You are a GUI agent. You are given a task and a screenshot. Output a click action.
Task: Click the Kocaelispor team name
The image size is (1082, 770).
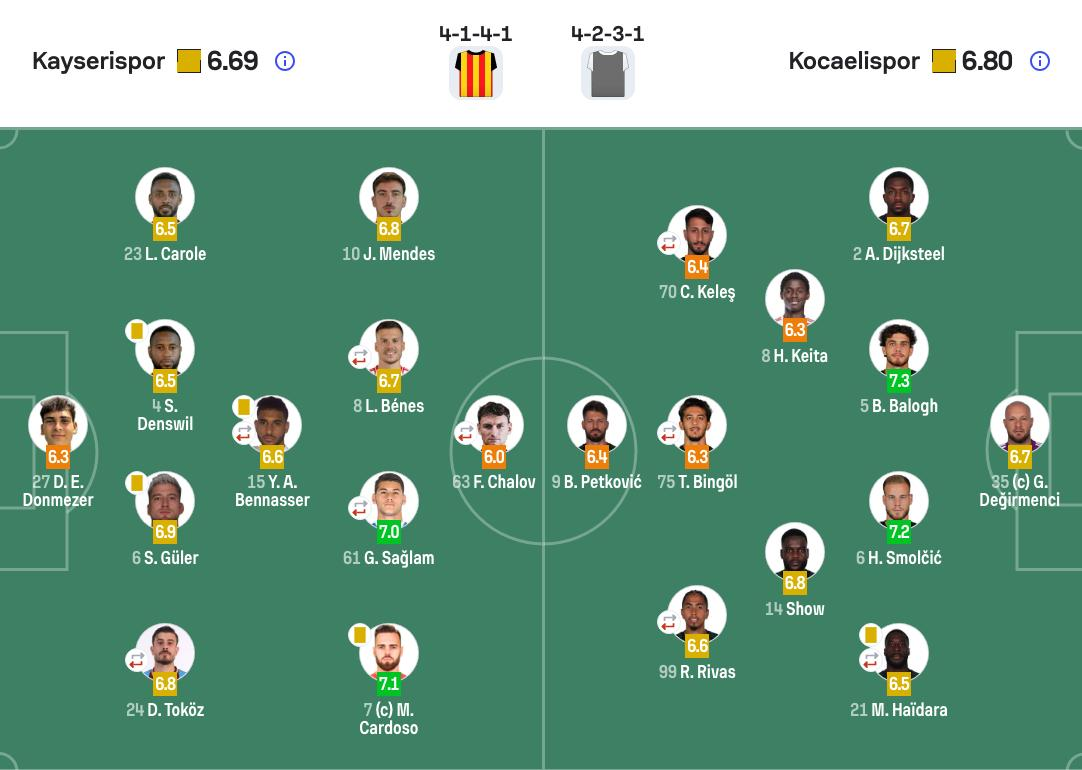click(854, 61)
